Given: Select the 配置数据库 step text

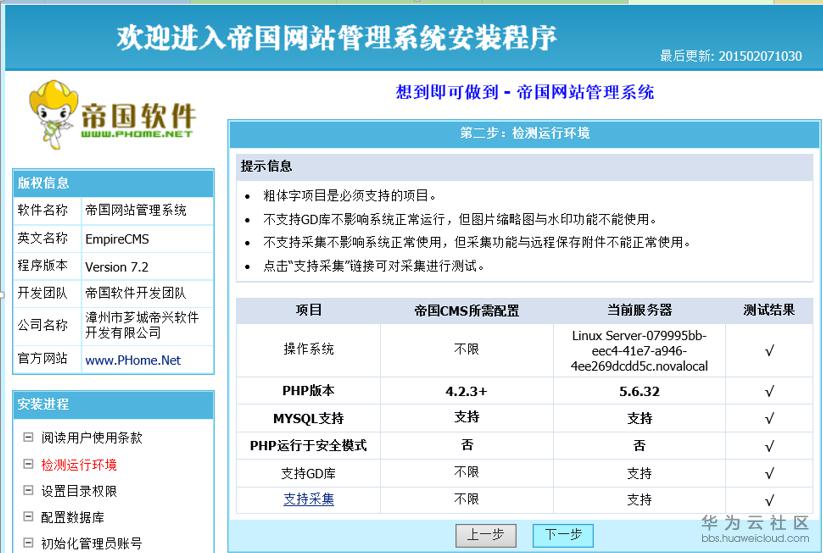Looking at the screenshot, I should pos(73,517).
